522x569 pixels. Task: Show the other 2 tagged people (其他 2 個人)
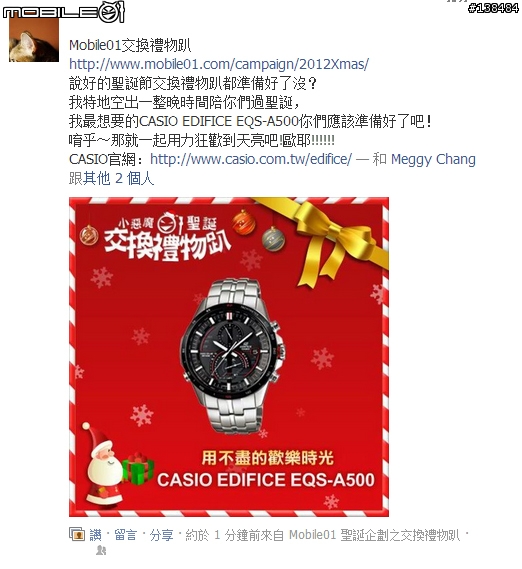[118, 179]
